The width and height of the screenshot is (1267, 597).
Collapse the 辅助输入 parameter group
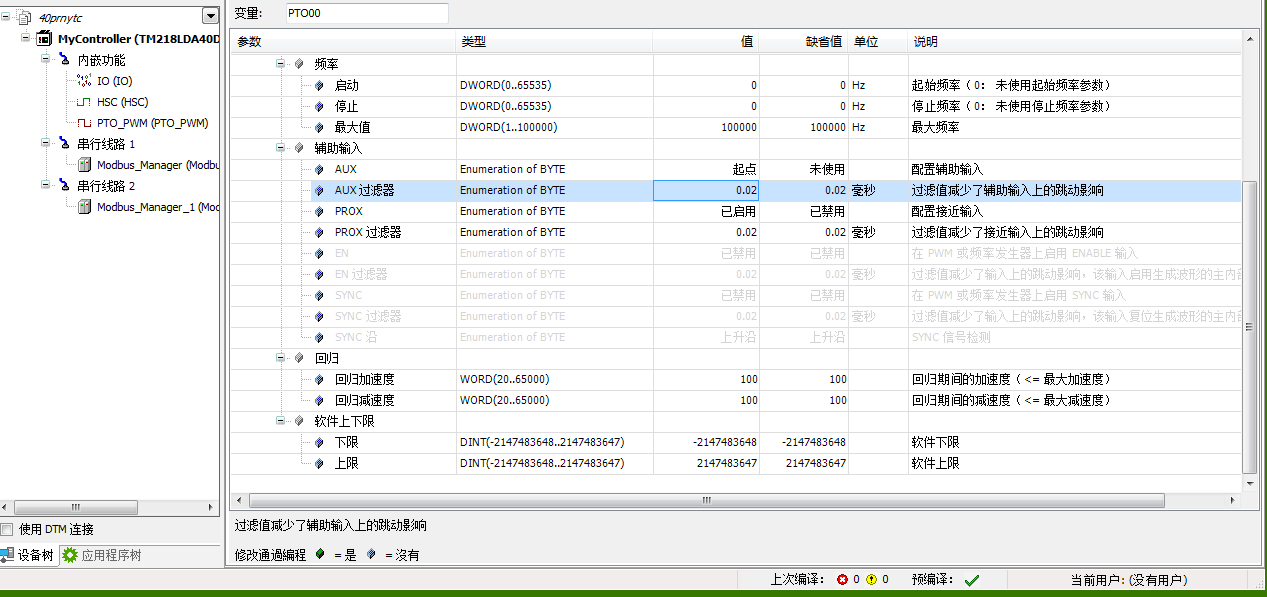(x=282, y=148)
